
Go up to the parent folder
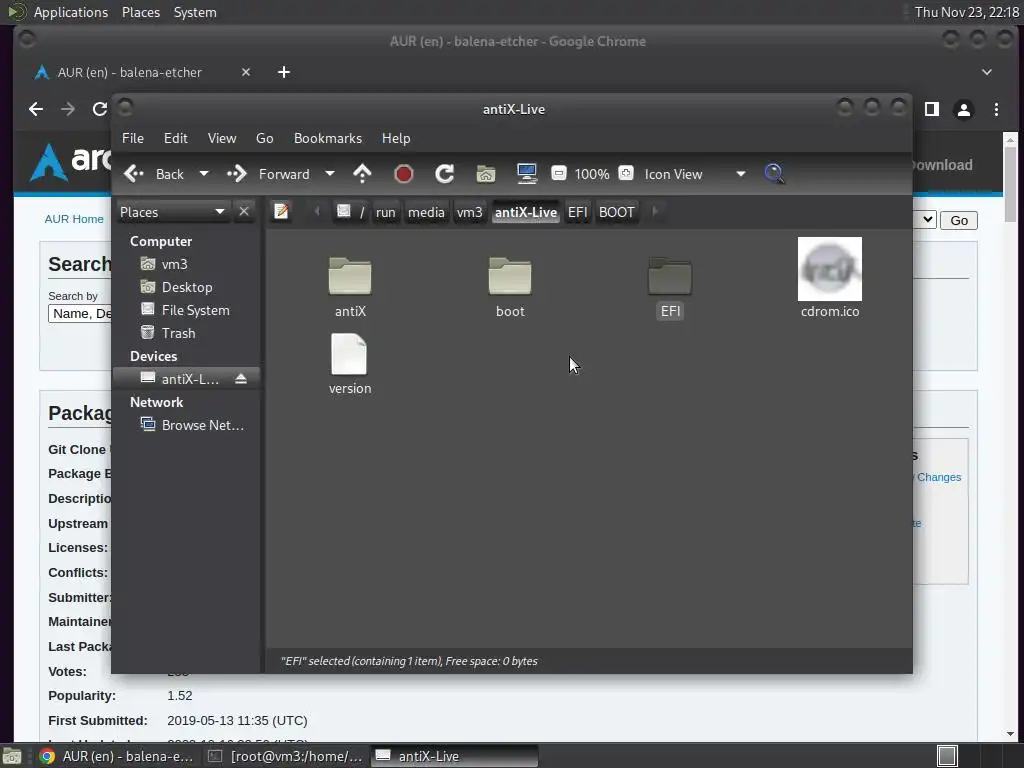(x=362, y=174)
